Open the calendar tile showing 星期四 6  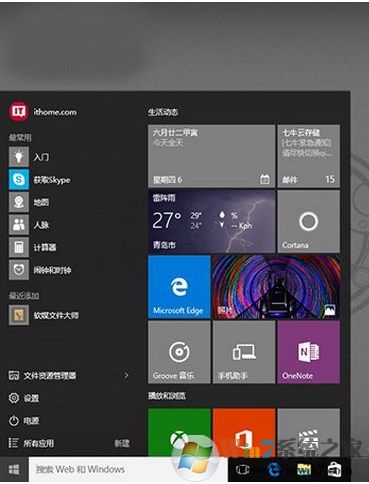212,156
